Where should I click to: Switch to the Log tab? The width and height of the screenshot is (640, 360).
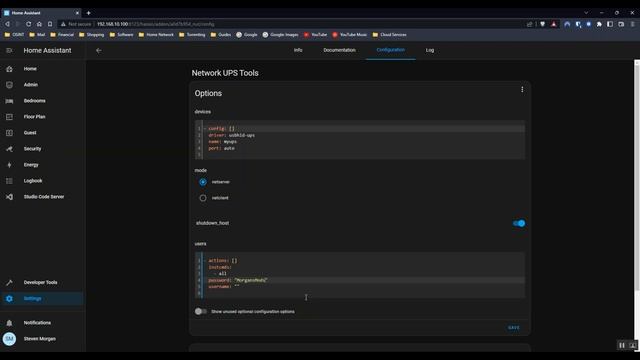click(x=430, y=50)
